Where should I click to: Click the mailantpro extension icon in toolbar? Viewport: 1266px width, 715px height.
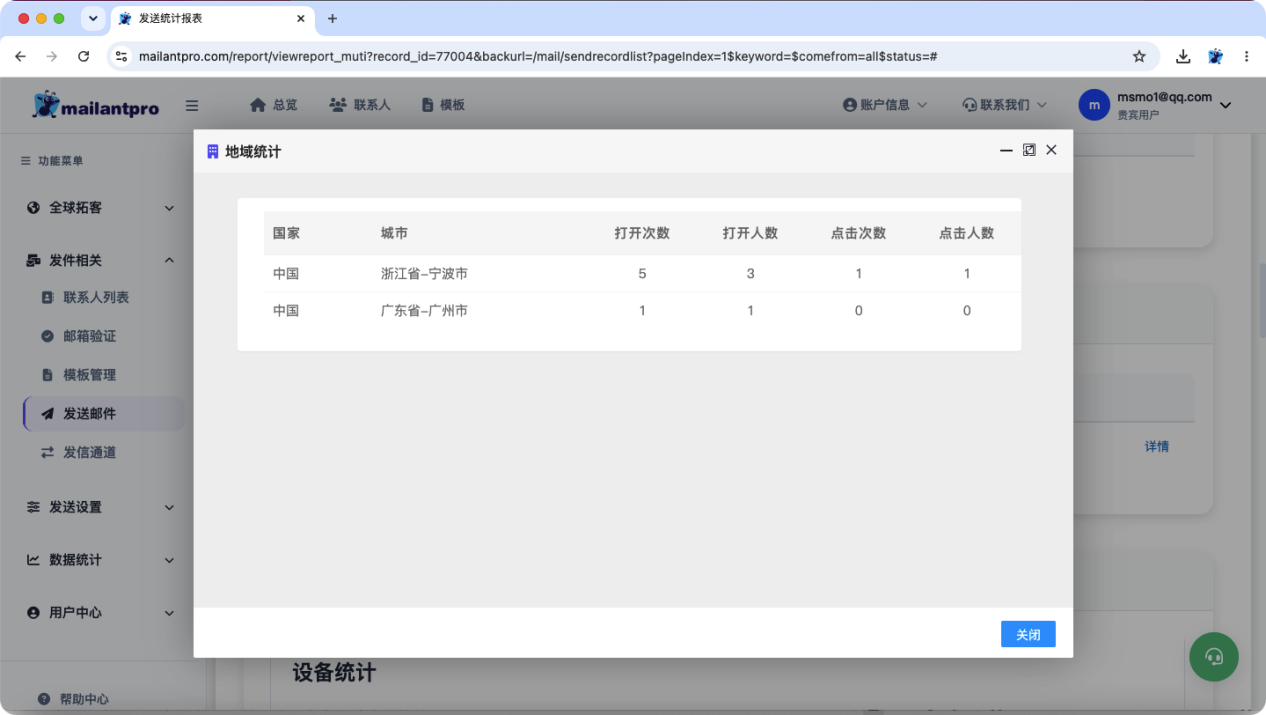coord(1215,57)
